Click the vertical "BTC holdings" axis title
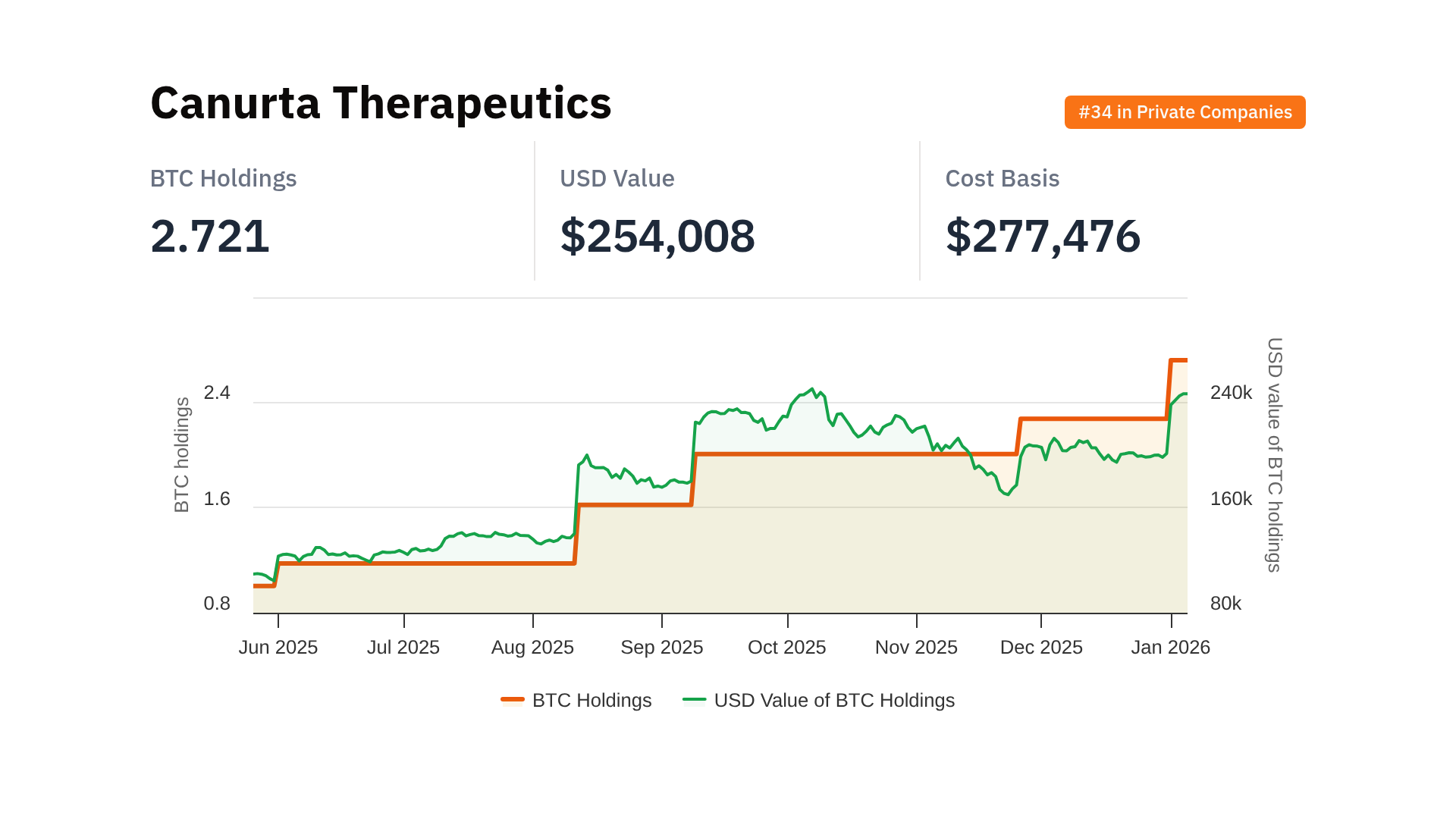Screen dimensions: 1456x819 [182, 455]
